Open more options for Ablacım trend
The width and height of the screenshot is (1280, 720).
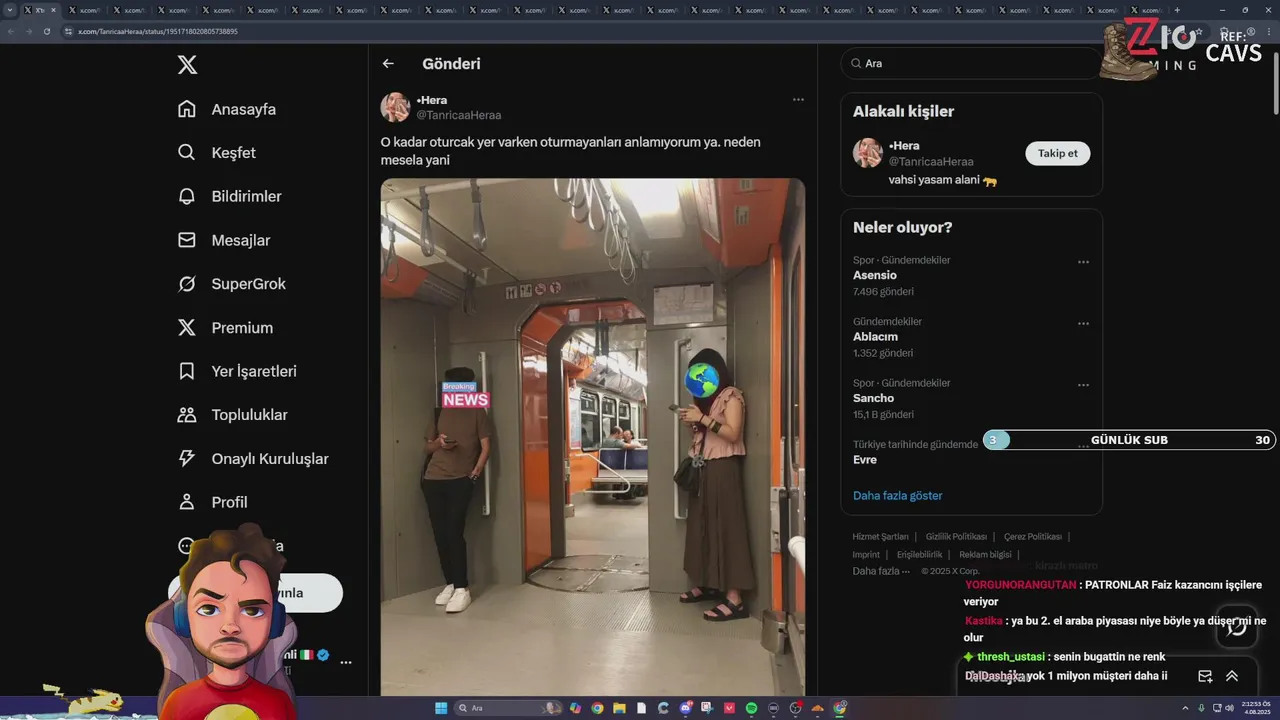pyautogui.click(x=1083, y=324)
